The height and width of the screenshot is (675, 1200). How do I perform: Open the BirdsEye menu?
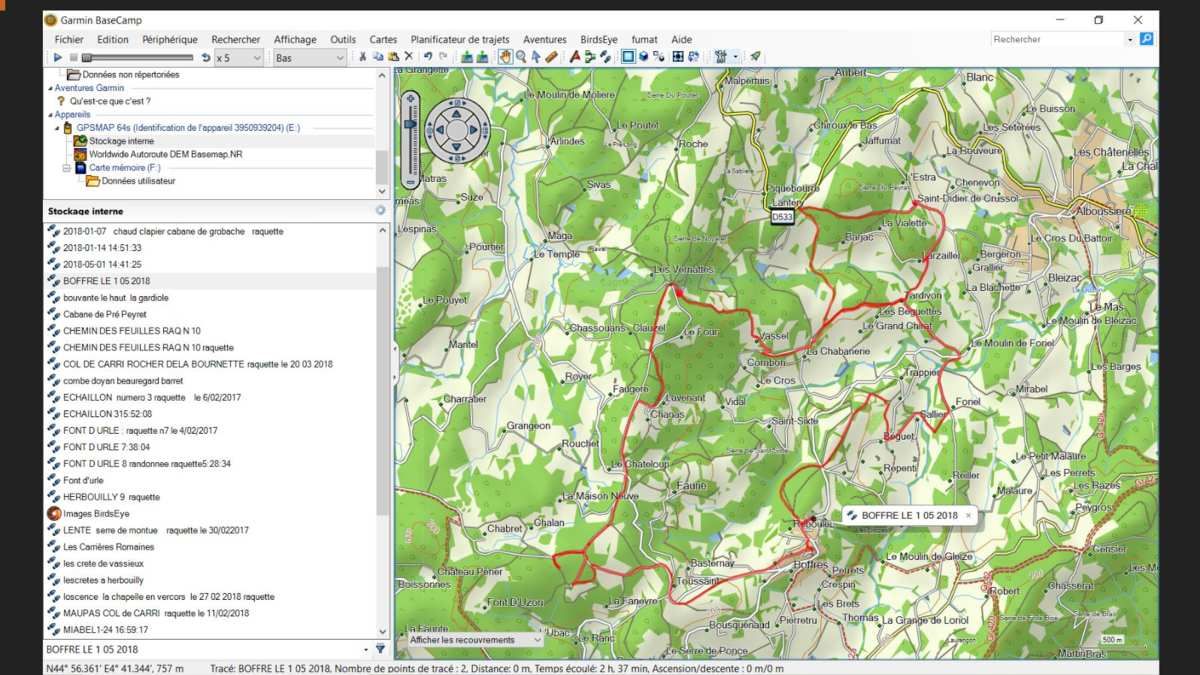tap(600, 39)
